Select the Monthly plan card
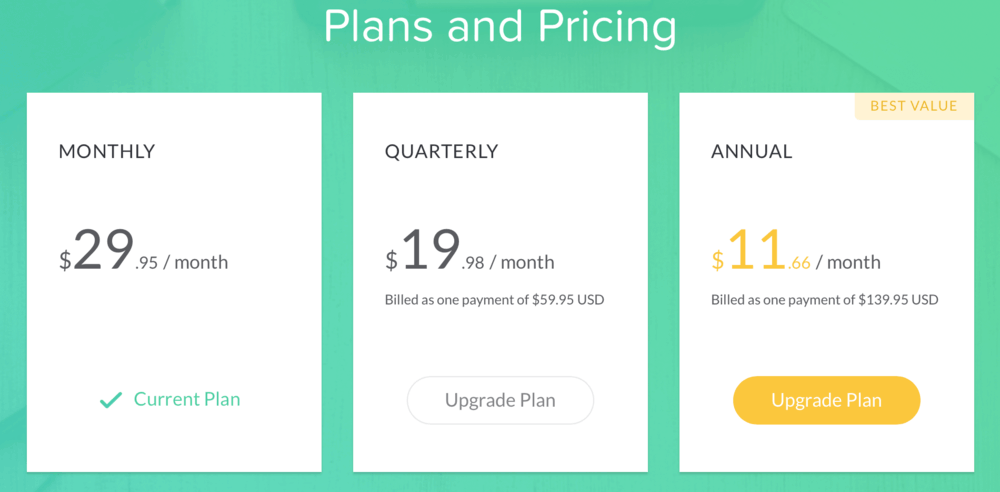The width and height of the screenshot is (1000, 492). point(174,282)
